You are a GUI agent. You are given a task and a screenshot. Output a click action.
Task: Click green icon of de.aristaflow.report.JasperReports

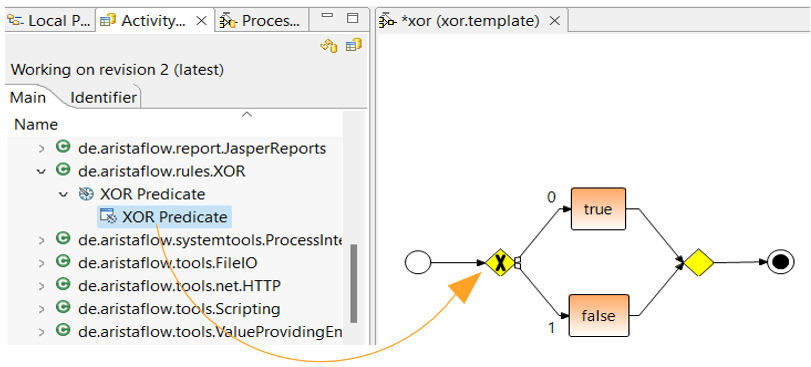point(63,148)
